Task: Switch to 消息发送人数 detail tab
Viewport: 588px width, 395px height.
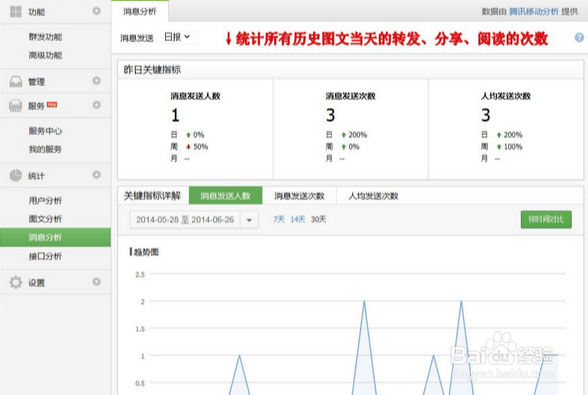Action: [x=225, y=195]
